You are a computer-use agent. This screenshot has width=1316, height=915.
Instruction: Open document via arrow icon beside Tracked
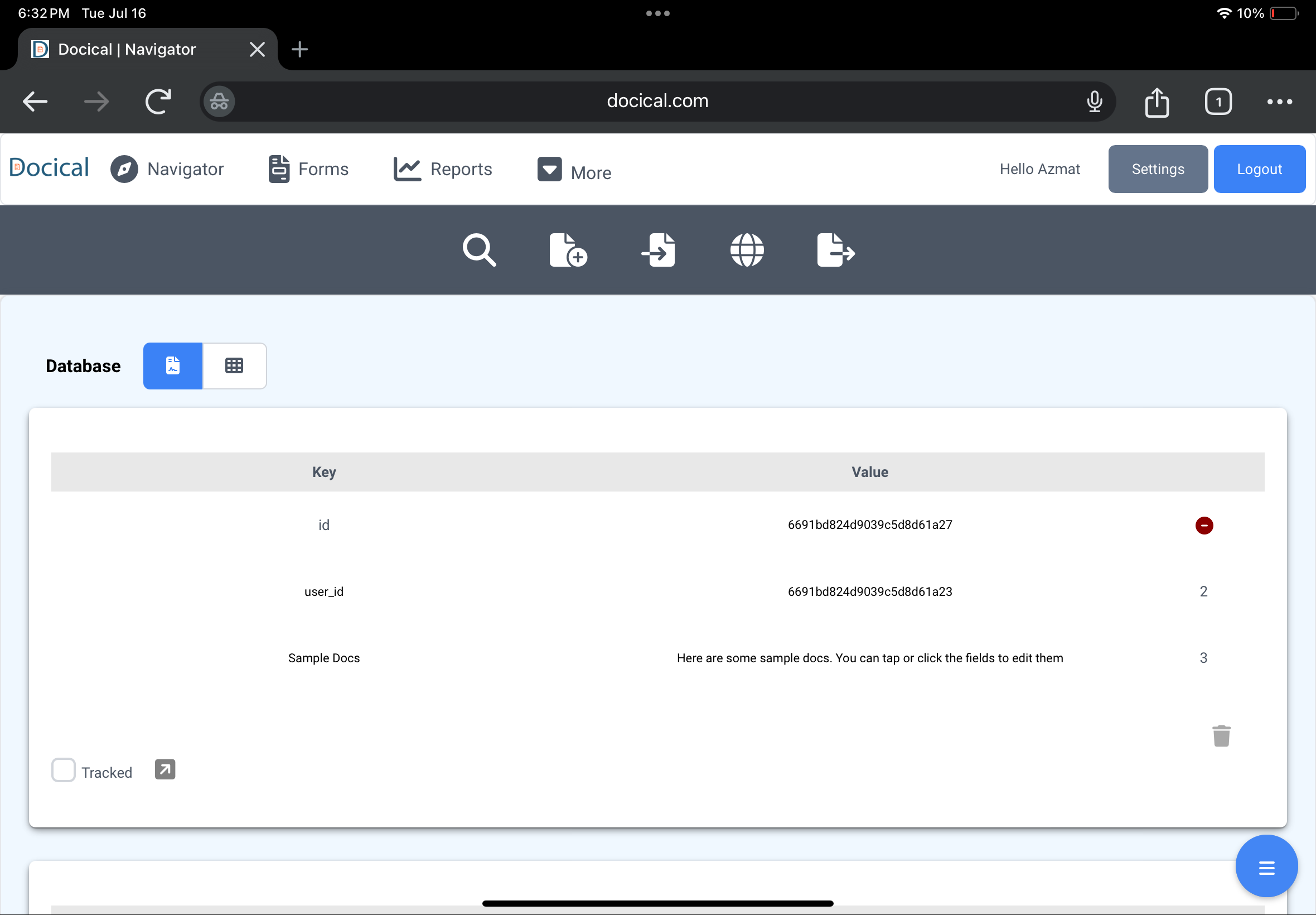click(165, 769)
